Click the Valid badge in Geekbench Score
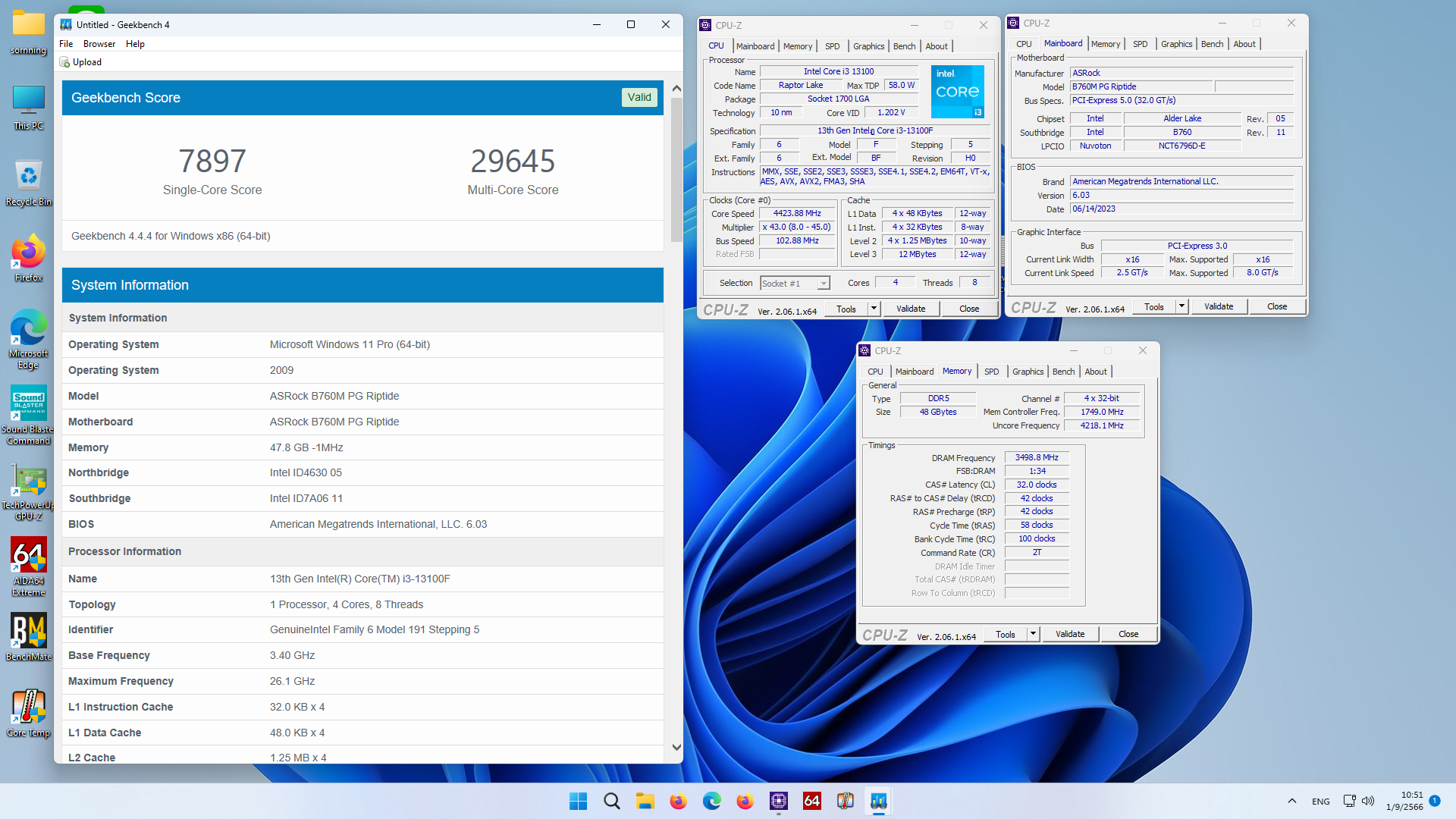 [639, 97]
